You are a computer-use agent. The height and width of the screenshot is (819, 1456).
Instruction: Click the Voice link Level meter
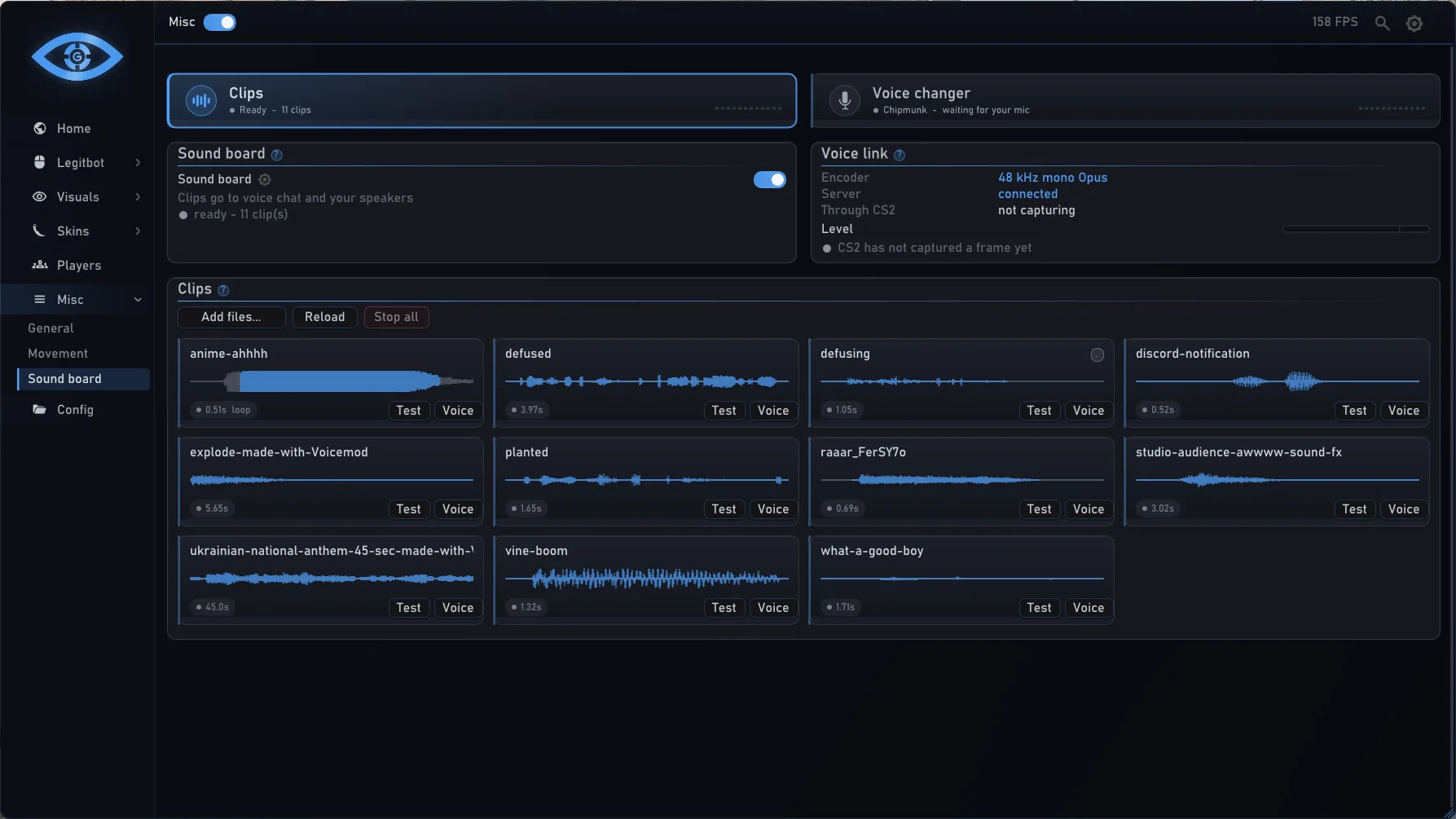click(1356, 229)
